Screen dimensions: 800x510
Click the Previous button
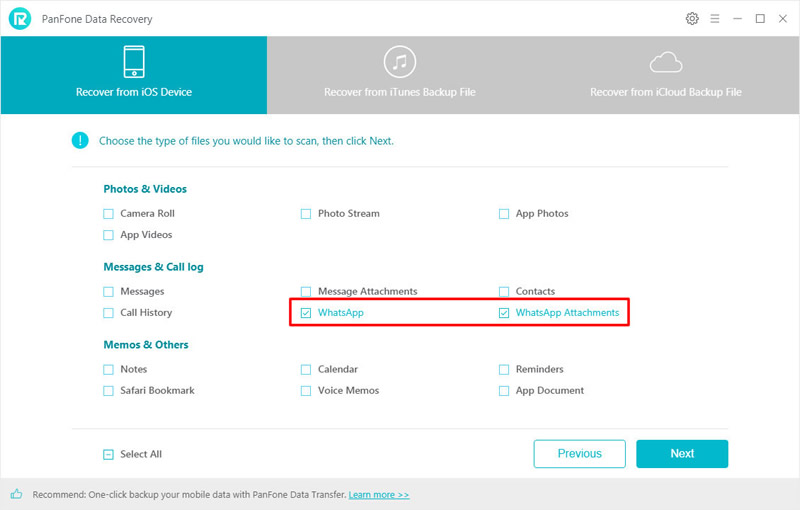point(580,453)
